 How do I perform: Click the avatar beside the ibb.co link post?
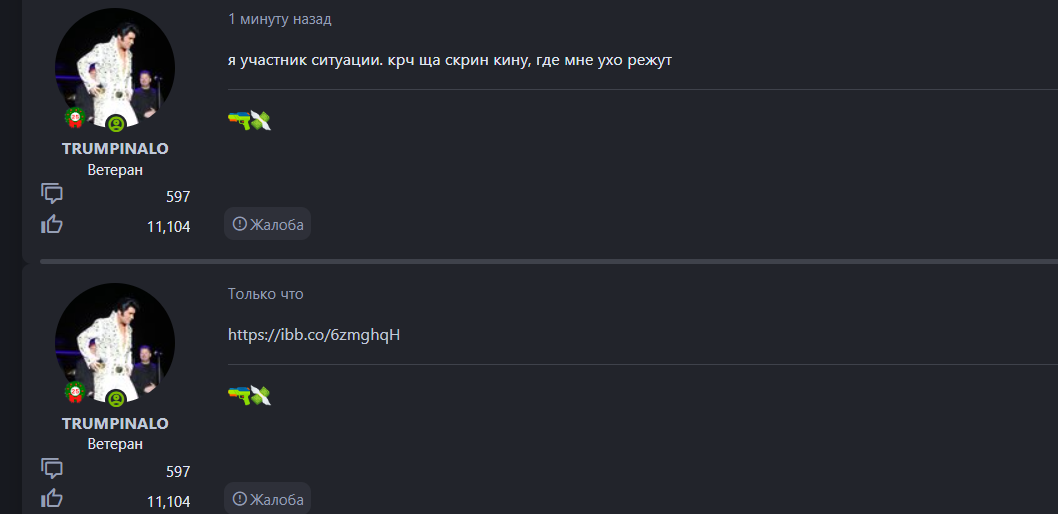tap(115, 343)
